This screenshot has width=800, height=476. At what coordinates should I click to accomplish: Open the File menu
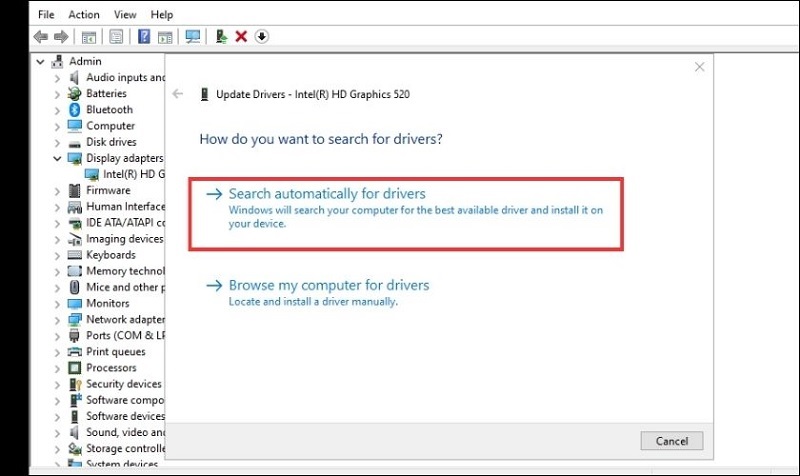46,15
